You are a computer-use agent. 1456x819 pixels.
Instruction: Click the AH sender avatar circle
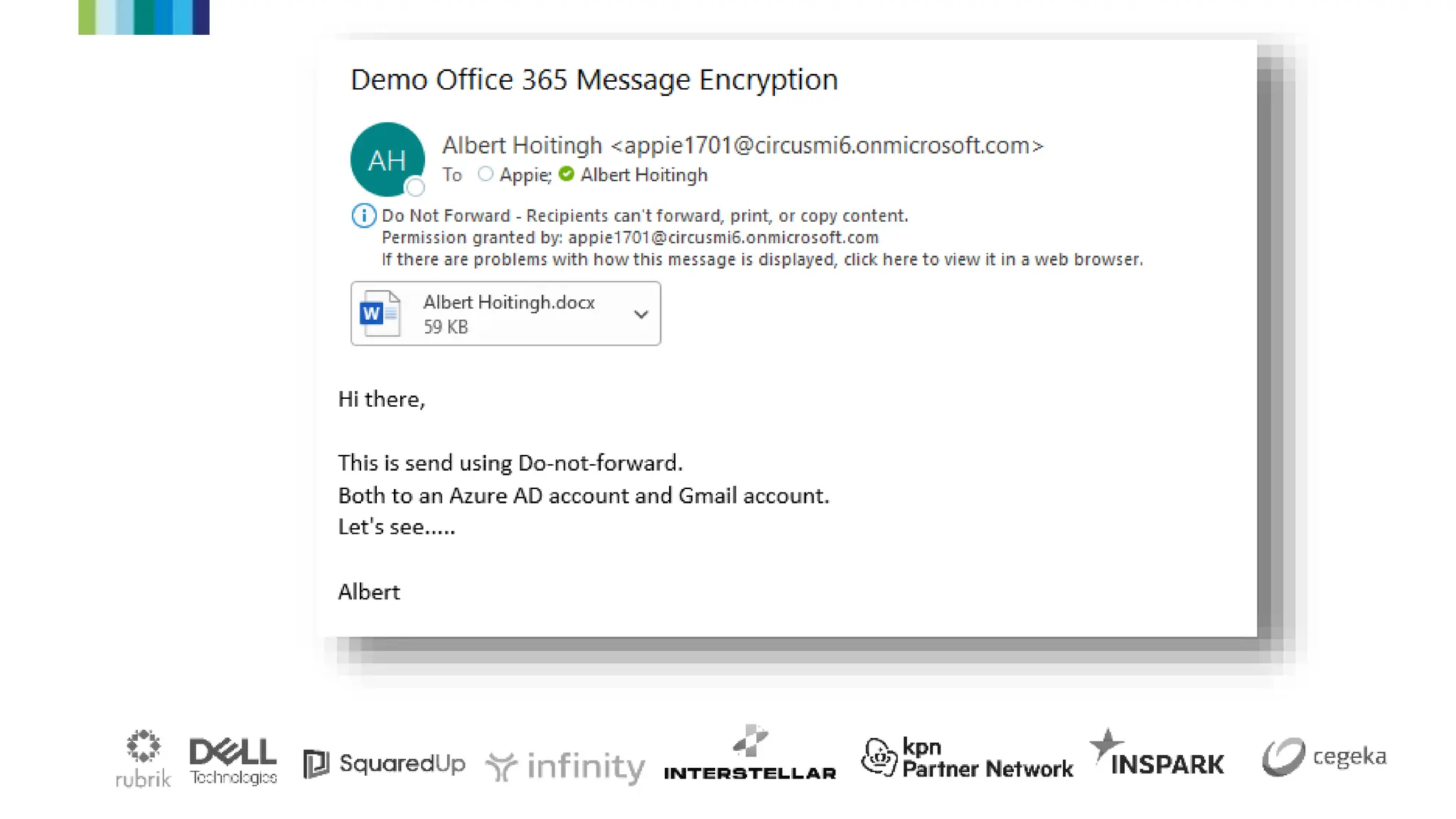point(387,159)
